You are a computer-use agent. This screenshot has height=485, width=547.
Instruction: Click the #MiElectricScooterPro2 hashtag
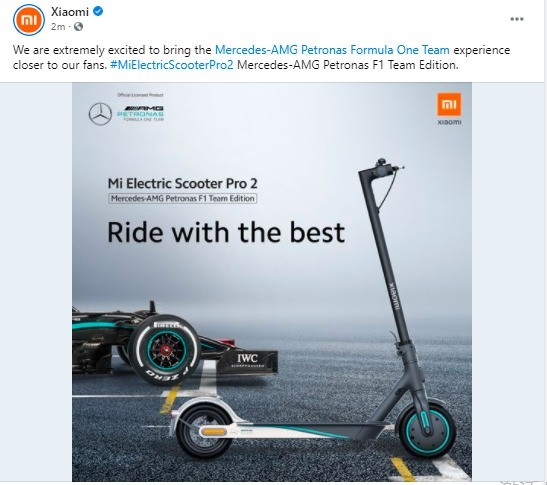click(172, 65)
